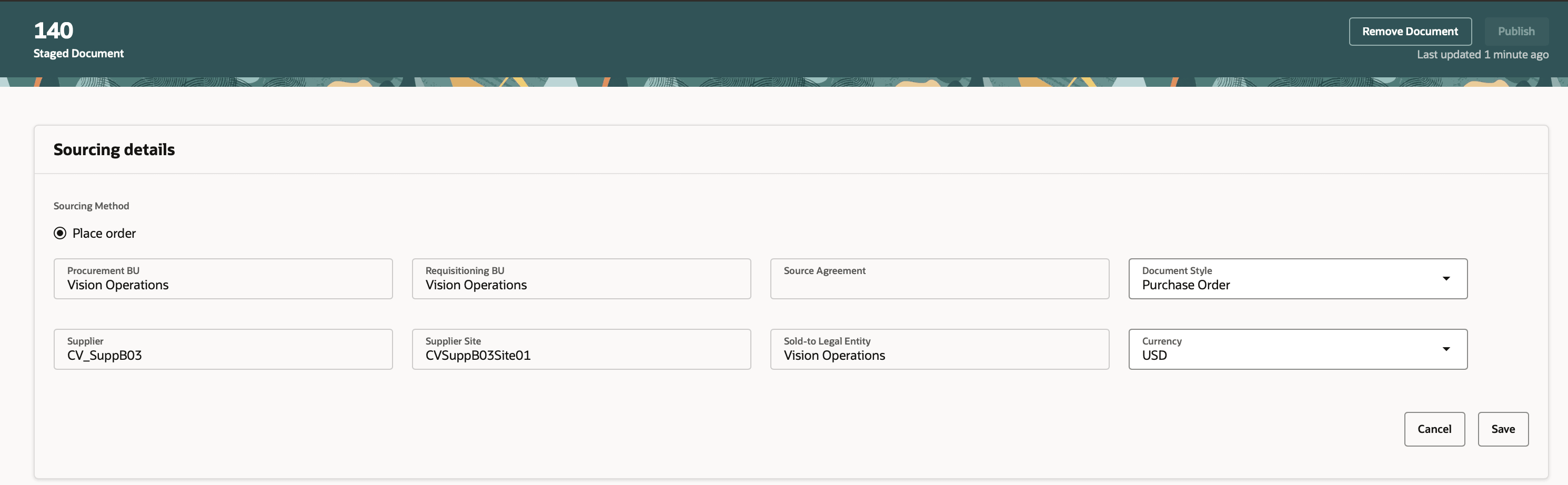Click the Remove Document button

[1410, 31]
